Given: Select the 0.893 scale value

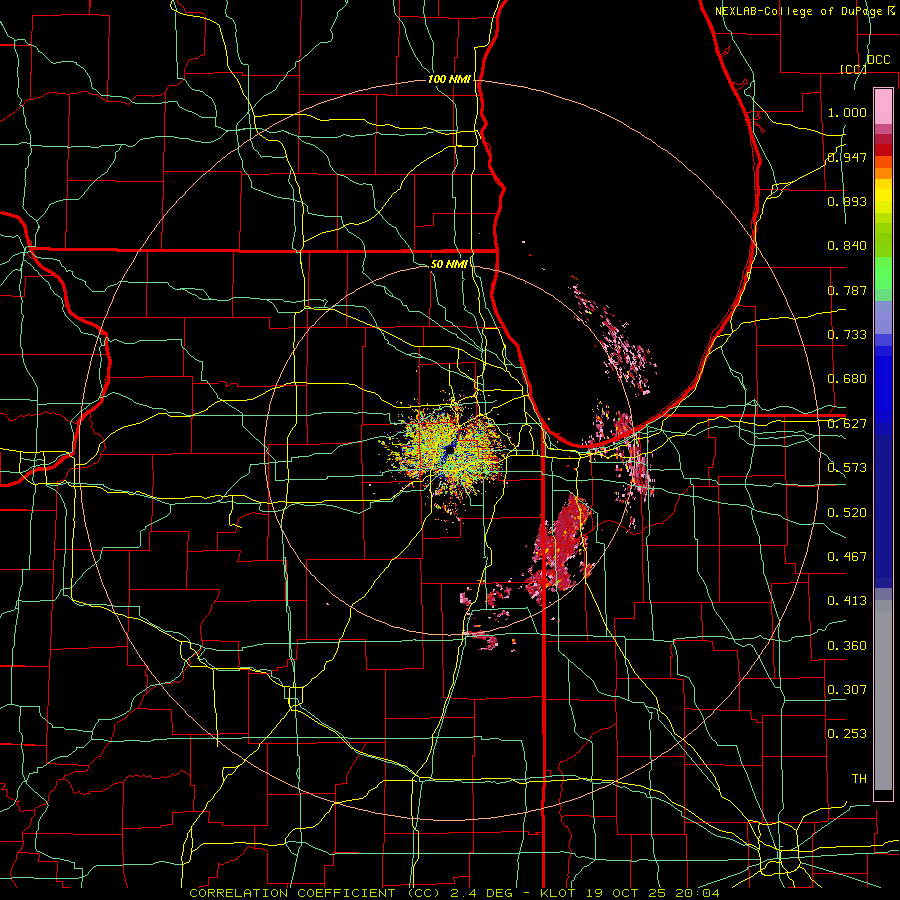Looking at the screenshot, I should [847, 201].
